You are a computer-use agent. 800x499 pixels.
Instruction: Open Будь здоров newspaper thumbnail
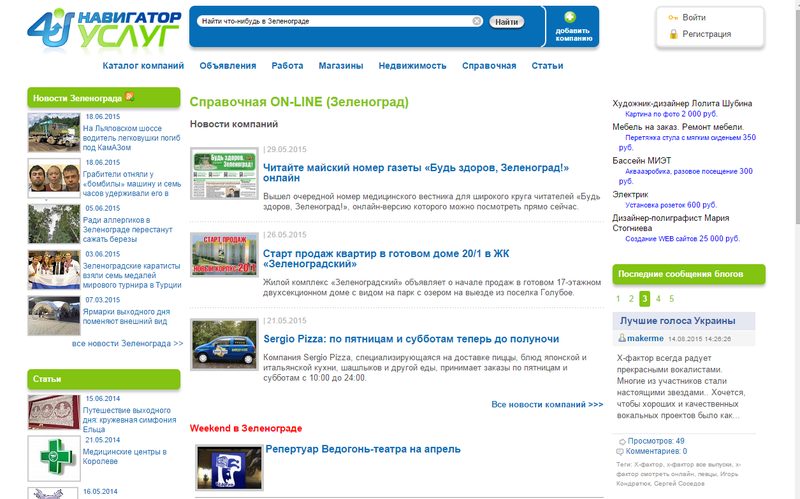[224, 173]
